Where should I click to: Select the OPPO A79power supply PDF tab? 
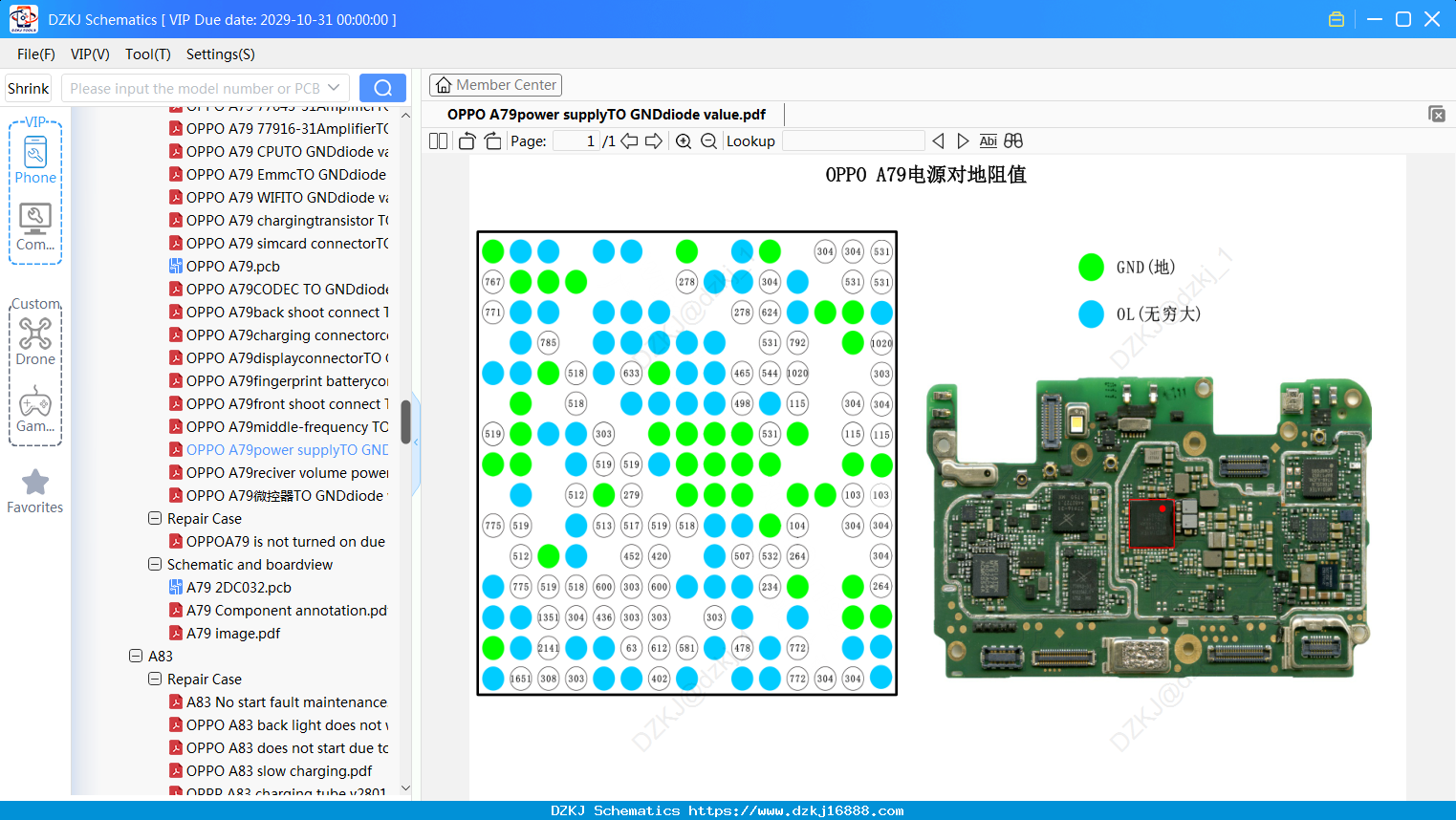pyautogui.click(x=606, y=115)
